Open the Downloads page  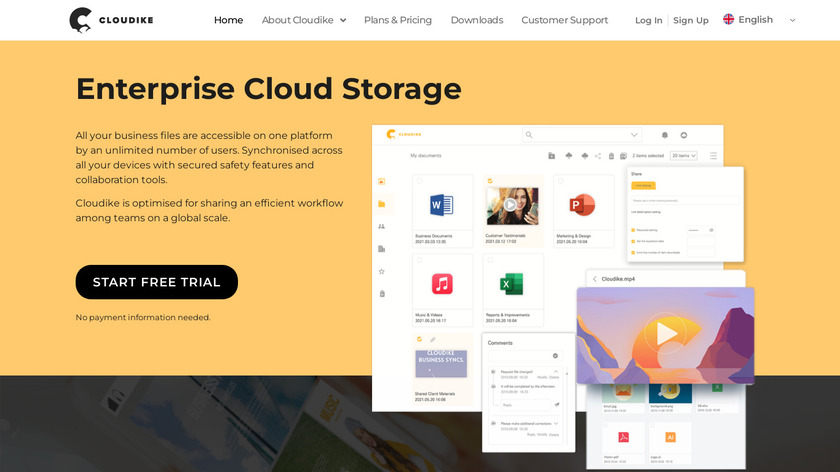point(477,20)
